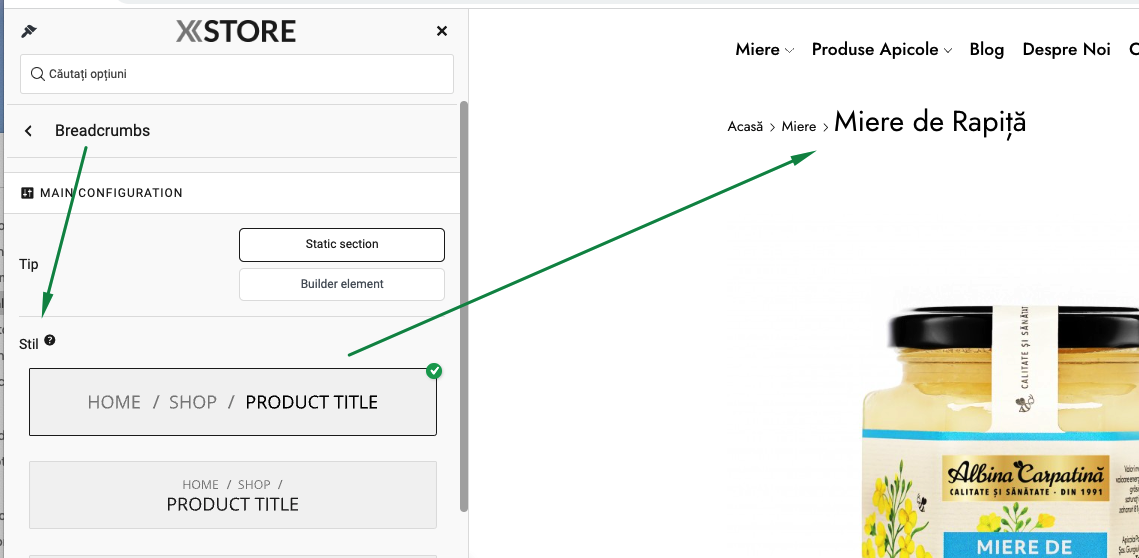The width and height of the screenshot is (1139, 558).
Task: Open the Produse Apicole menu
Action: click(875, 49)
